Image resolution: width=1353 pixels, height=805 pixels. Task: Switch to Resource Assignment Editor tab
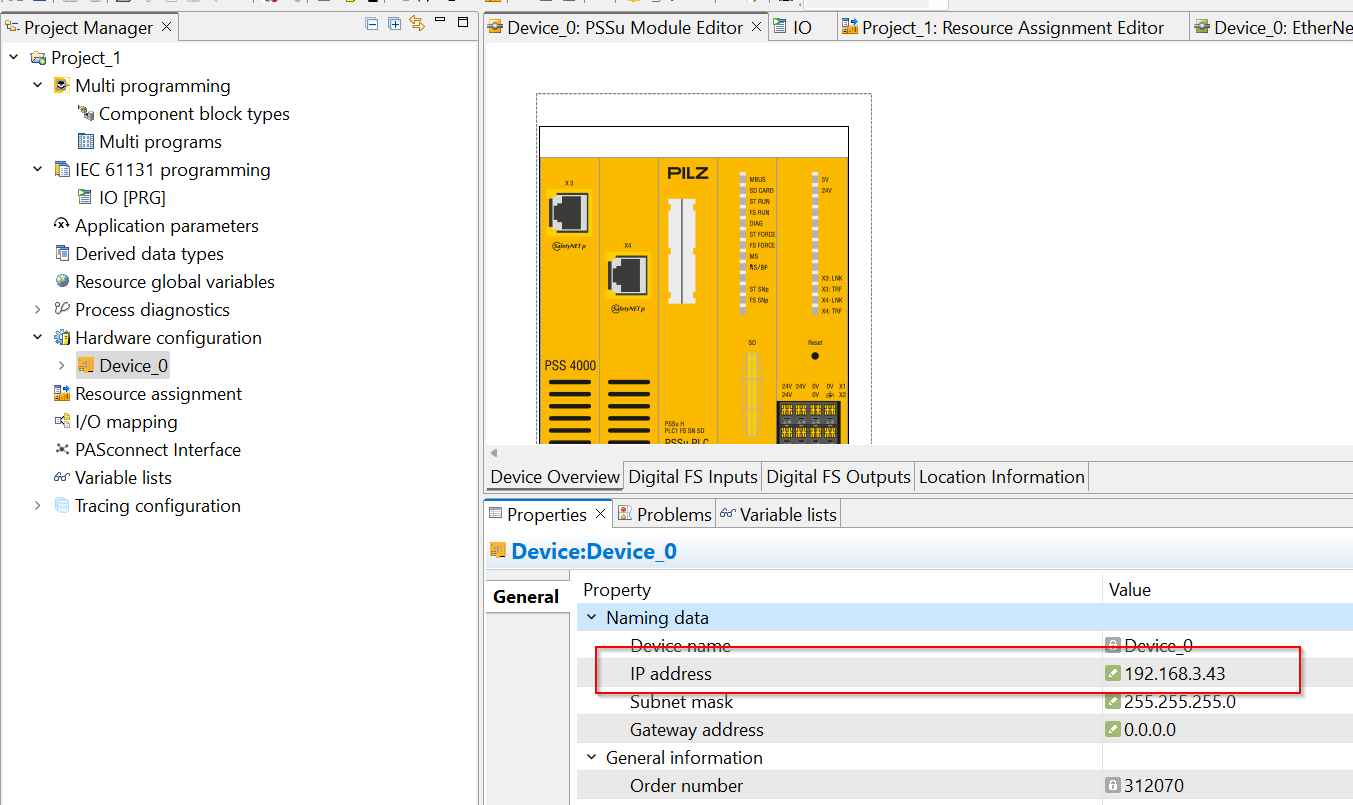click(1013, 28)
